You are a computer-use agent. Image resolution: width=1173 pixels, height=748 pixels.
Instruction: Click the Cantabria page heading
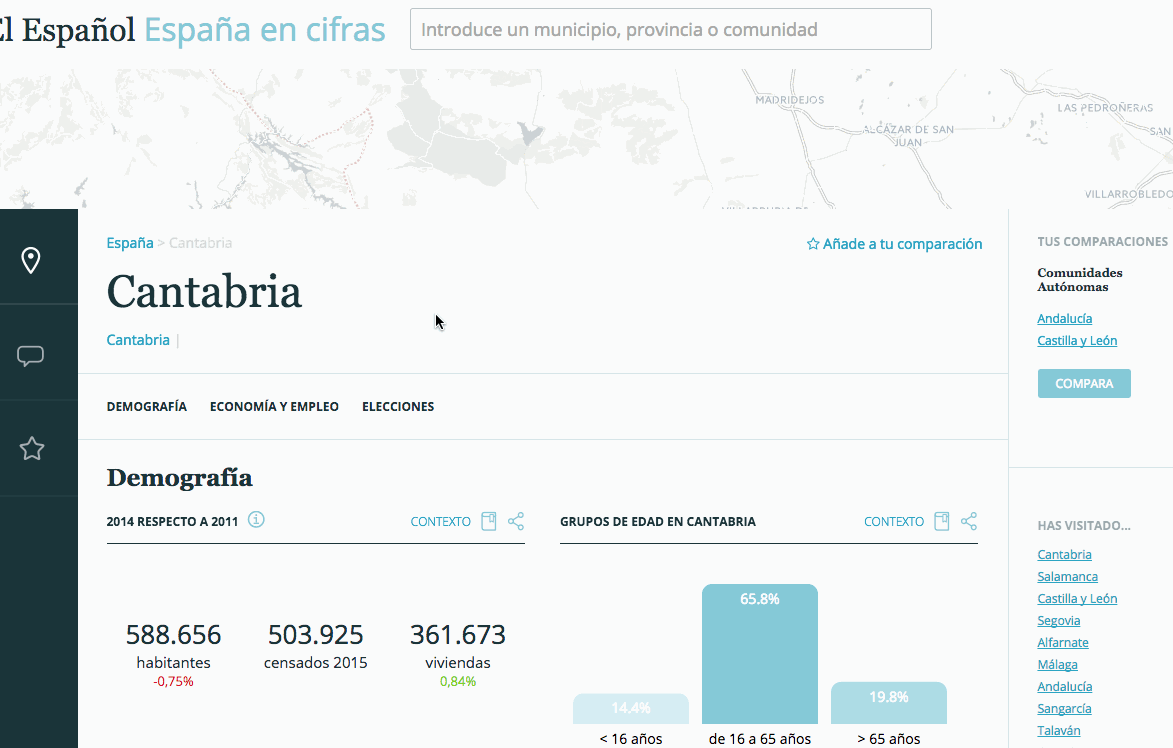204,292
